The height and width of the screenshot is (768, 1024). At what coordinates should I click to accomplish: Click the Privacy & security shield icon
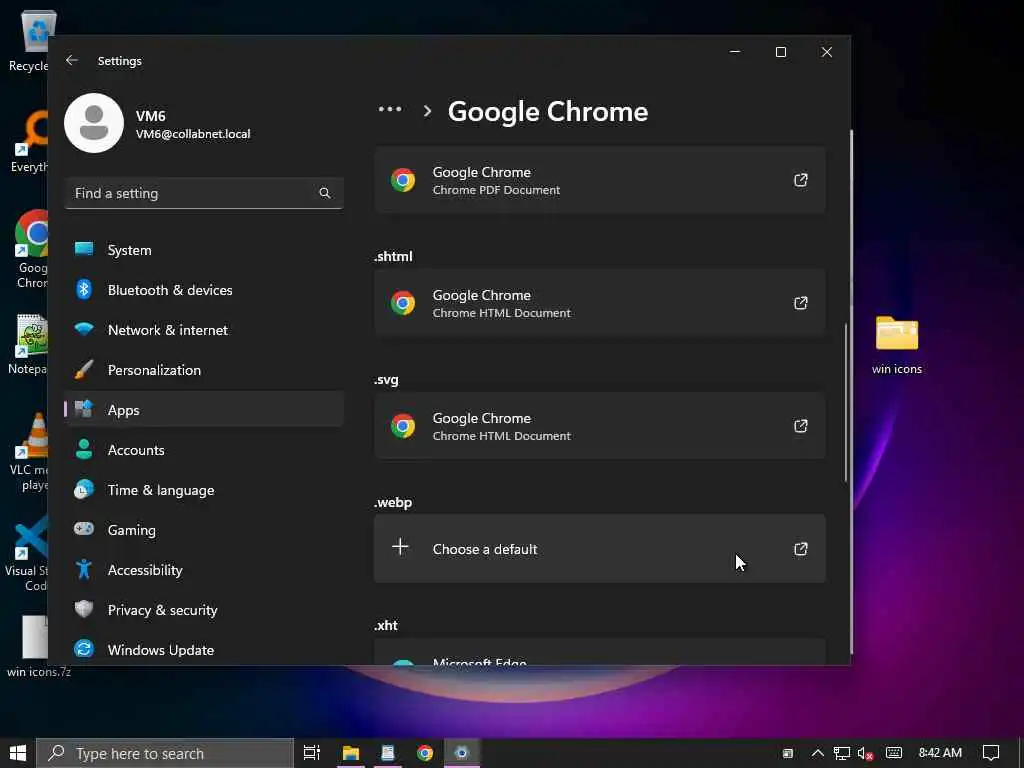(x=84, y=609)
